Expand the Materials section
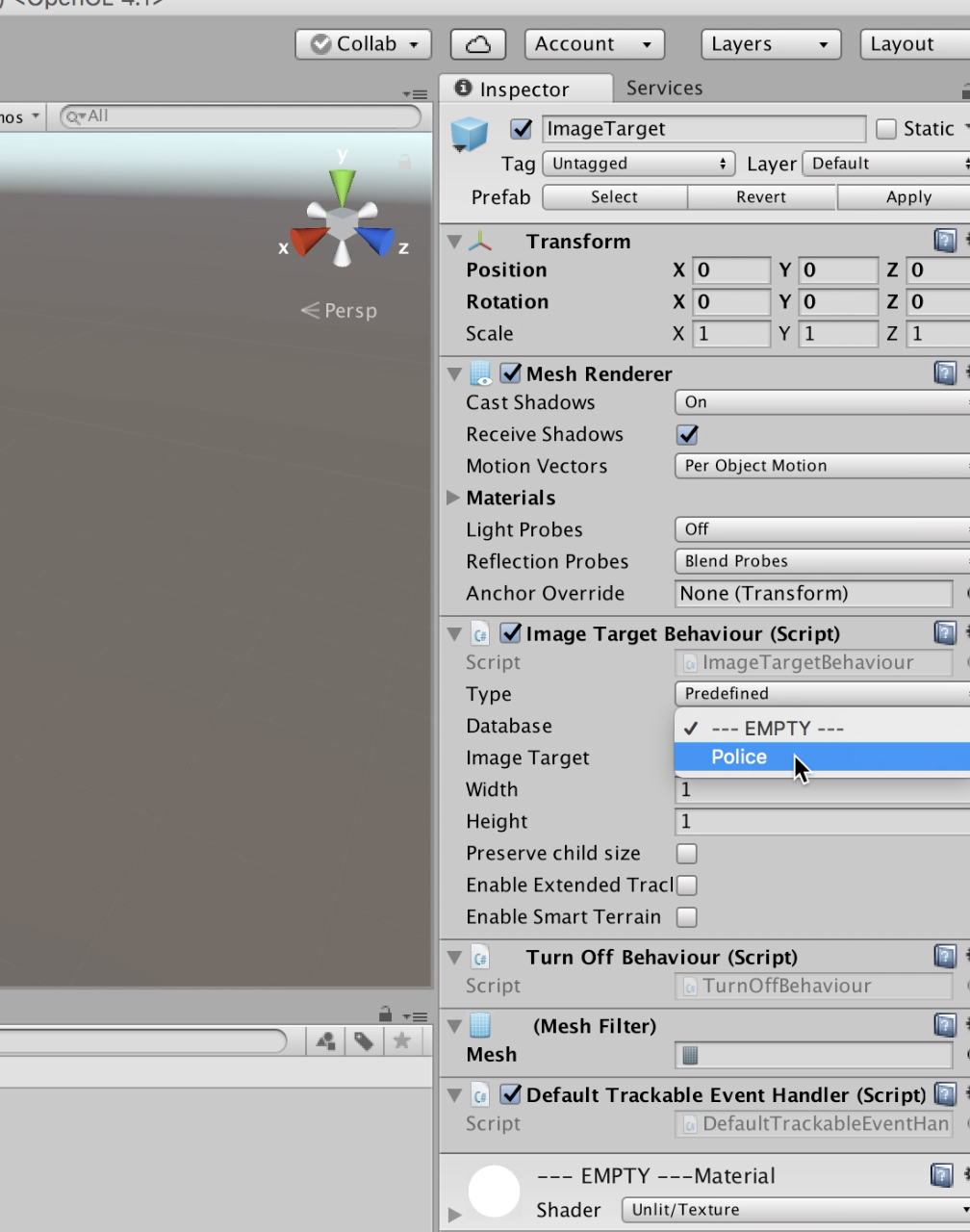 [453, 498]
